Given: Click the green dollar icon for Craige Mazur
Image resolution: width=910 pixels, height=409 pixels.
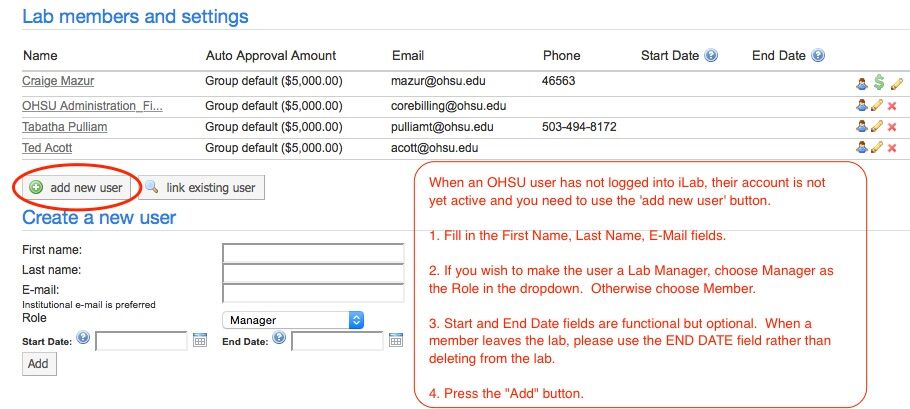Looking at the screenshot, I should 878,82.
